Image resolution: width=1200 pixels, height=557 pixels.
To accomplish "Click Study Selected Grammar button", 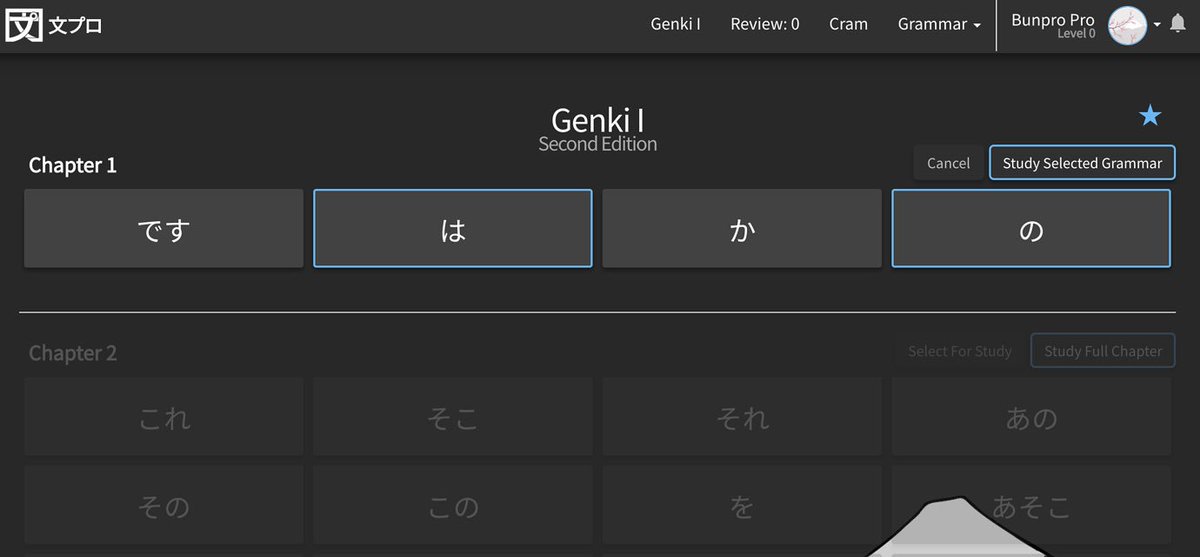I will click(1082, 163).
